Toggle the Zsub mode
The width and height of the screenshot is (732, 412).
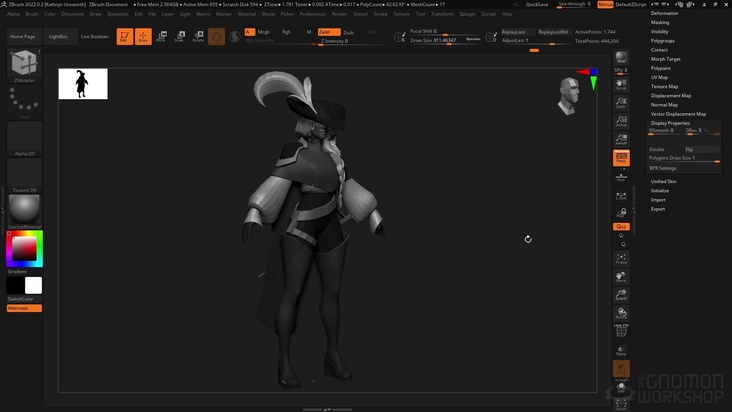349,32
